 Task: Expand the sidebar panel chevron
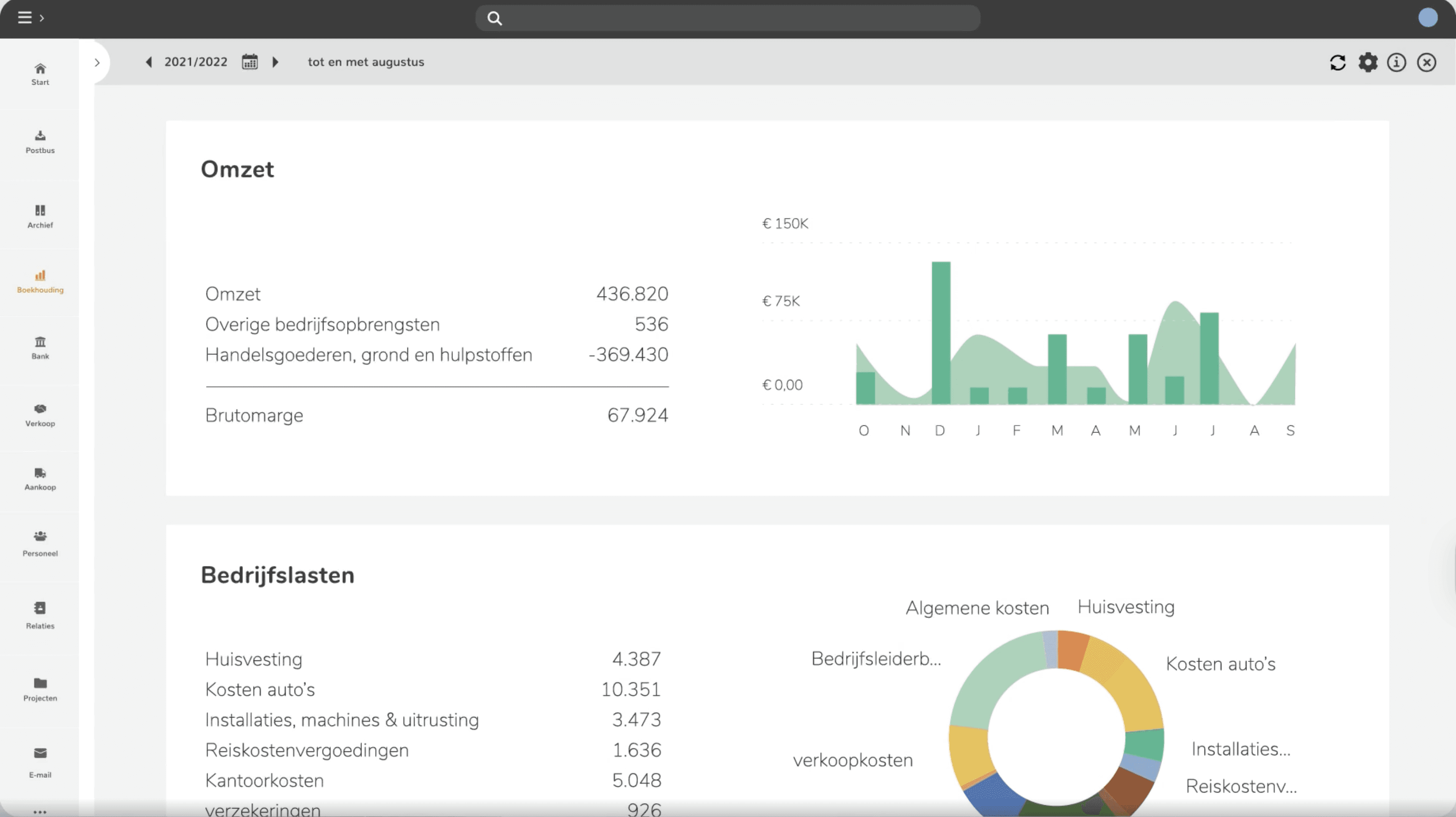pos(97,63)
